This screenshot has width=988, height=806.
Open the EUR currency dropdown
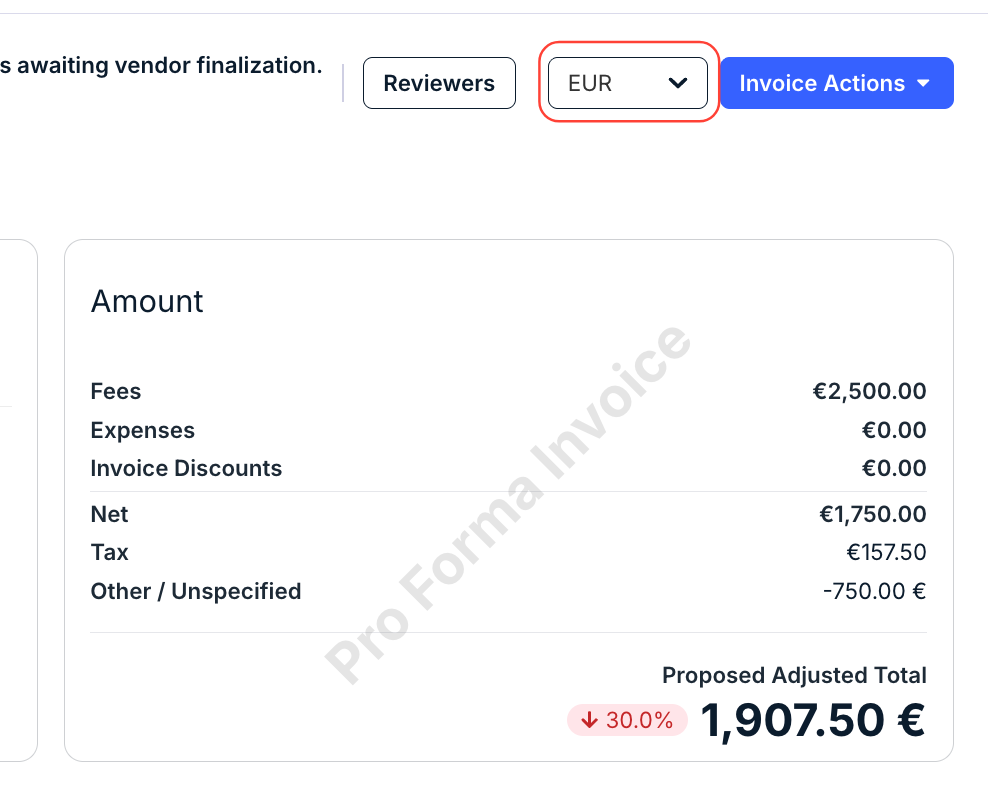[x=628, y=83]
